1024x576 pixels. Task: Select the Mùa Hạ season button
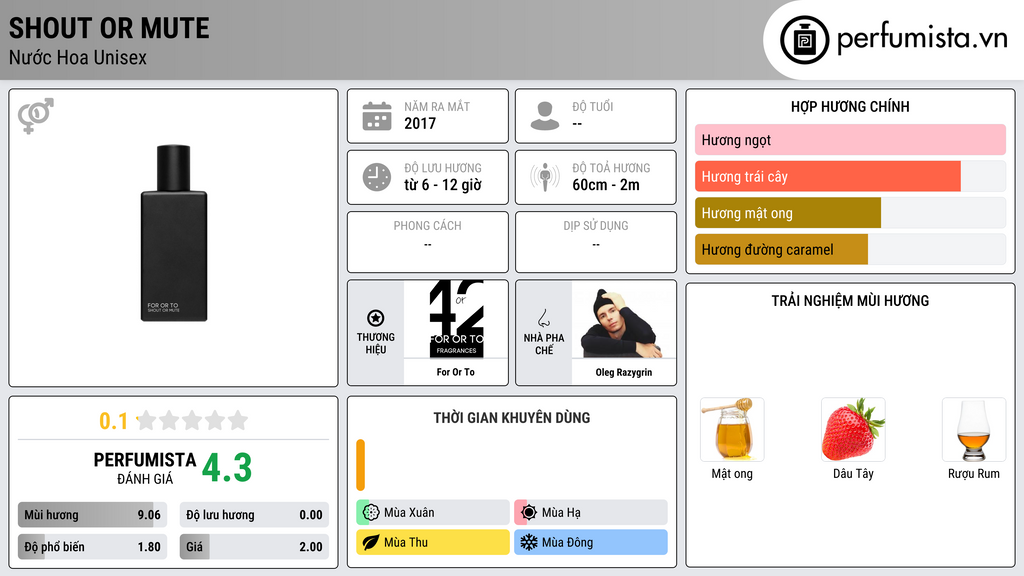(x=591, y=513)
